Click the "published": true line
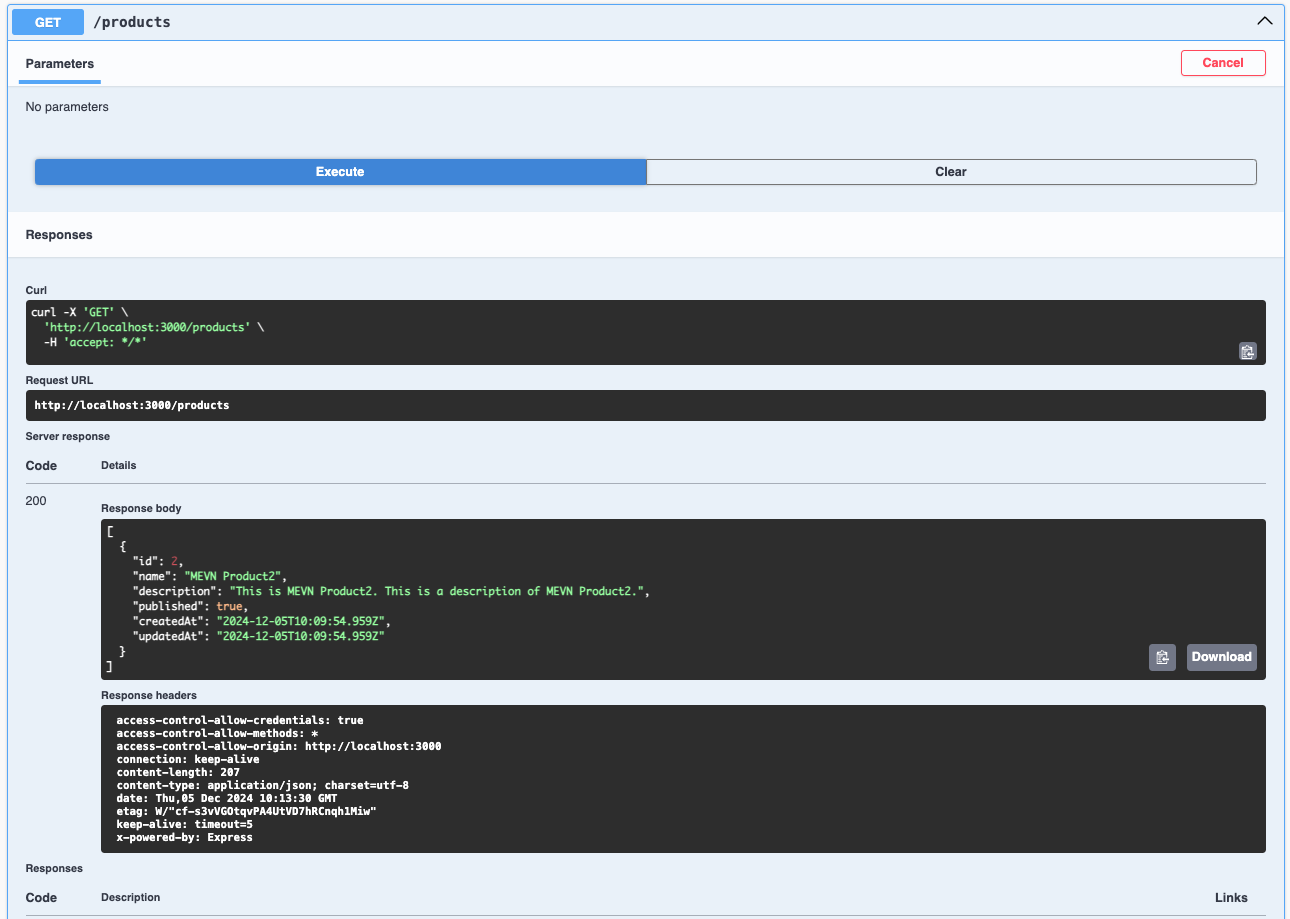The height and width of the screenshot is (919, 1290). (190, 606)
